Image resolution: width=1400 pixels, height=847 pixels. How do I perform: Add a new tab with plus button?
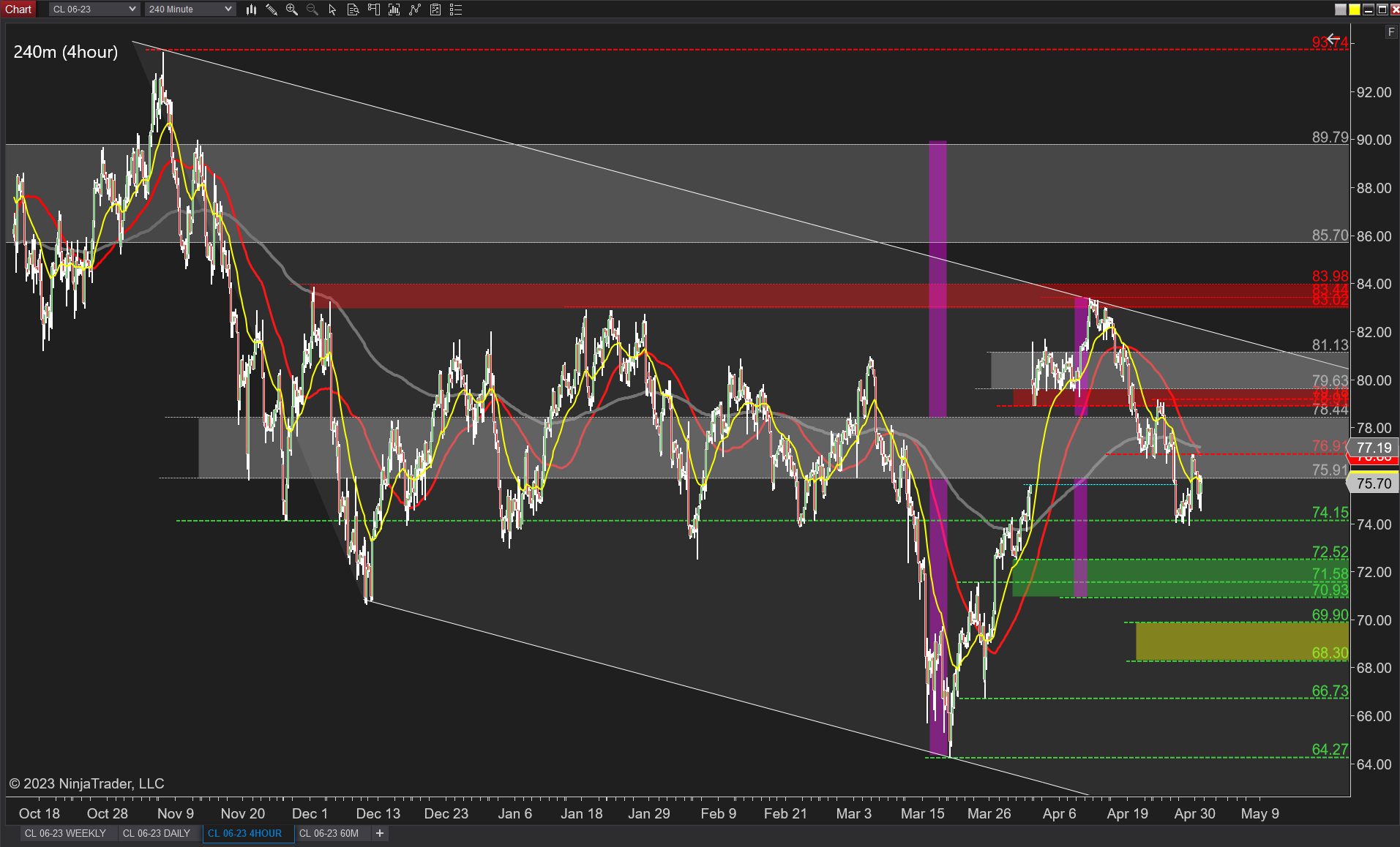coord(380,833)
